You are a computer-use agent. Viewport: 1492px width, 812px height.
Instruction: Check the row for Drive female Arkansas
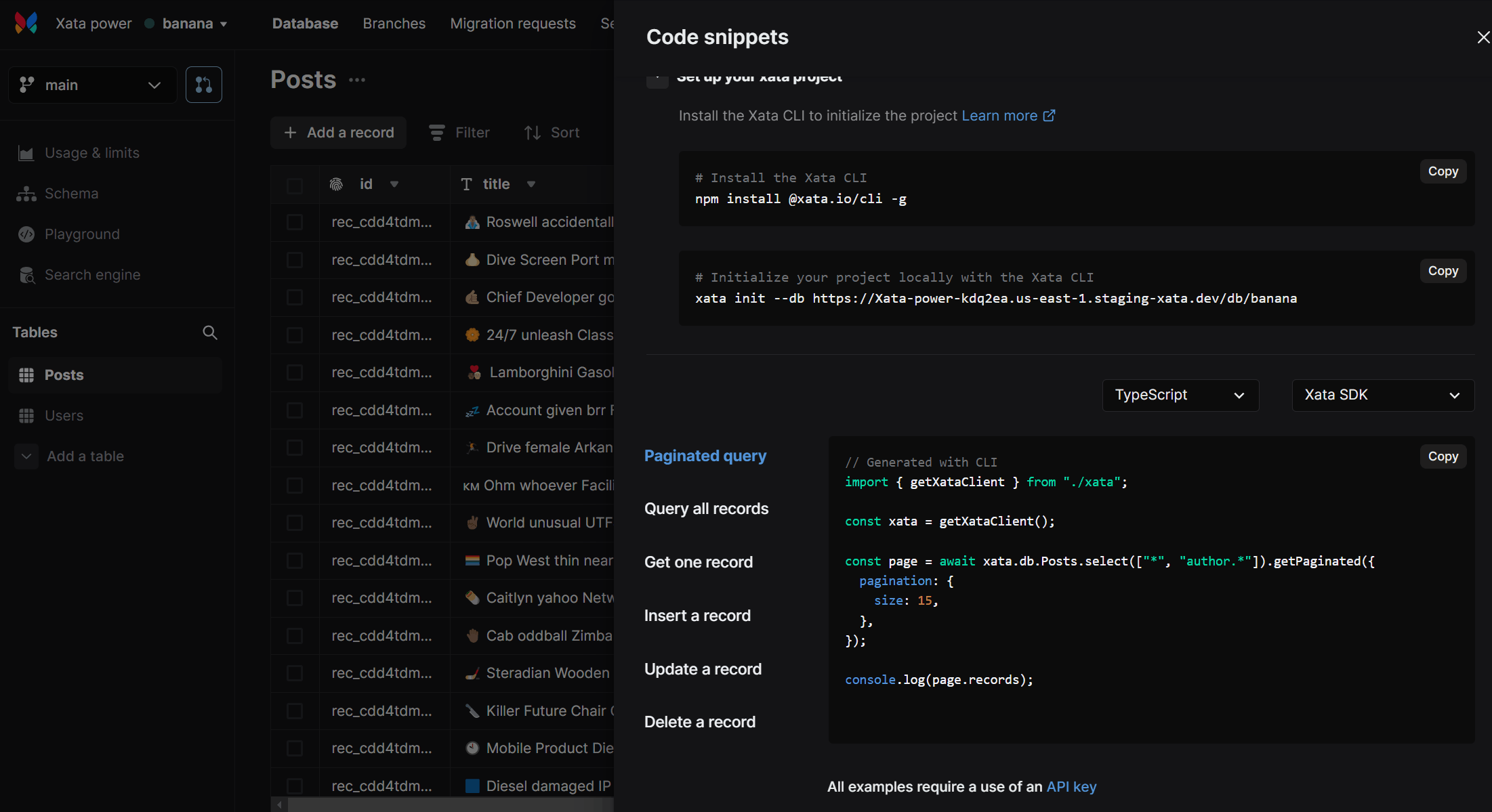295,448
